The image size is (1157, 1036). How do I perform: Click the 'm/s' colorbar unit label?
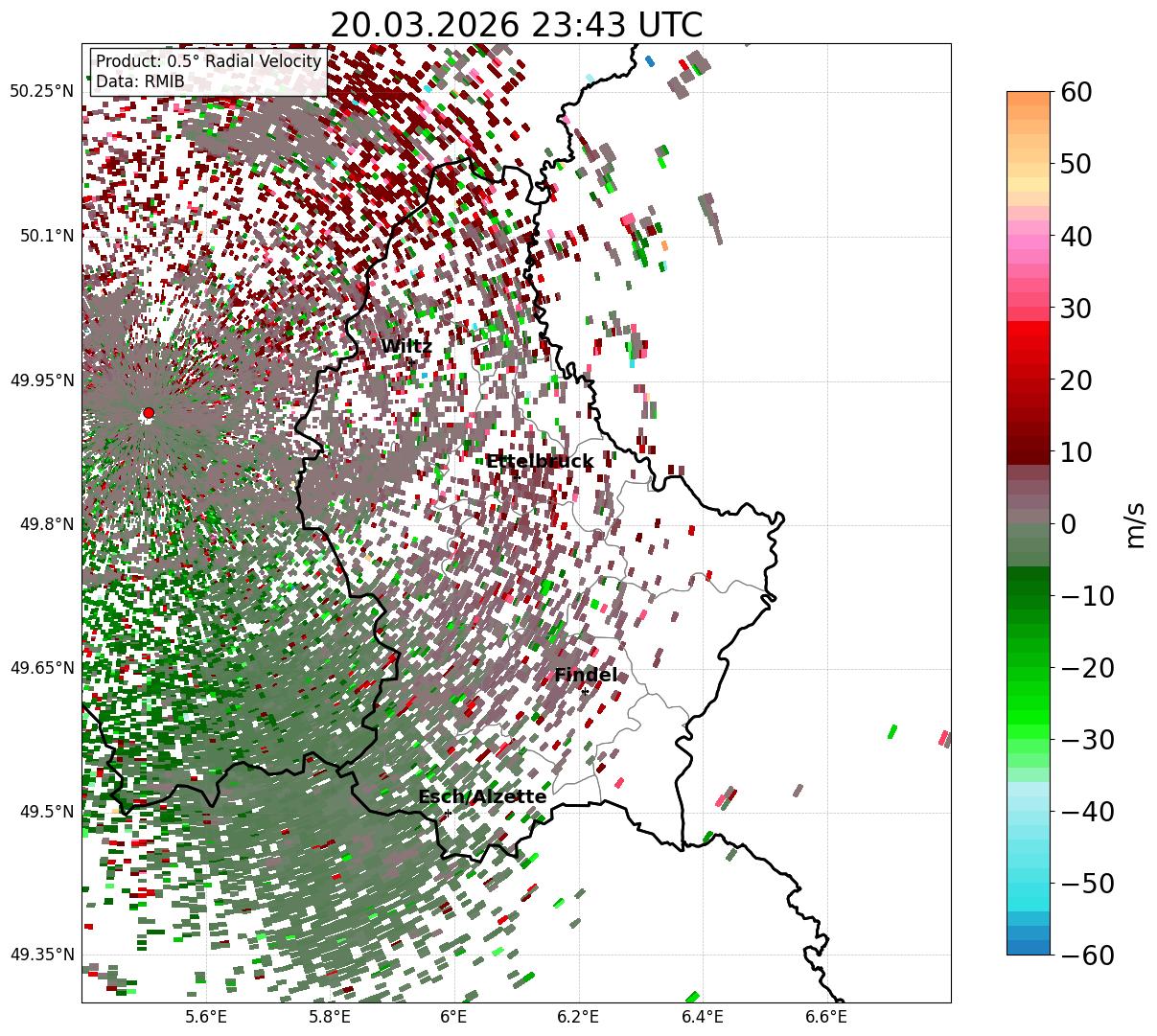(x=1135, y=523)
